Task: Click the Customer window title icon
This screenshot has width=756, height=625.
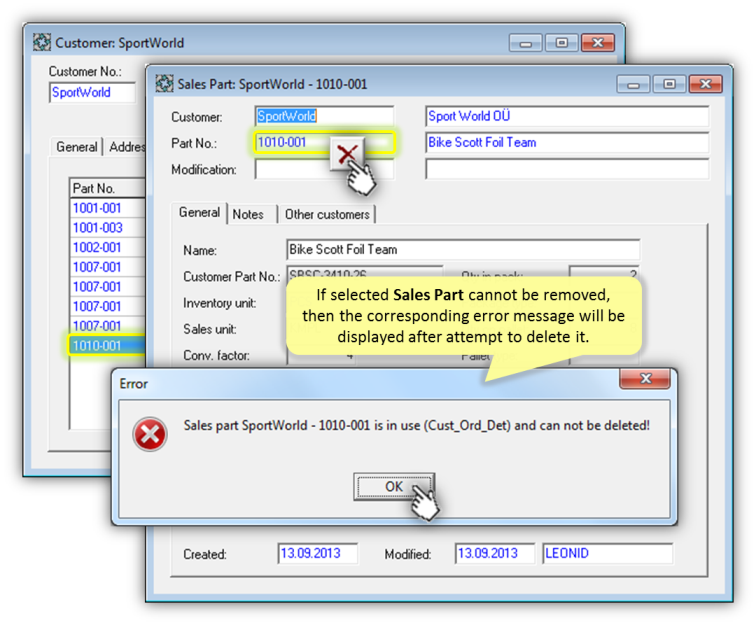Action: pos(42,42)
